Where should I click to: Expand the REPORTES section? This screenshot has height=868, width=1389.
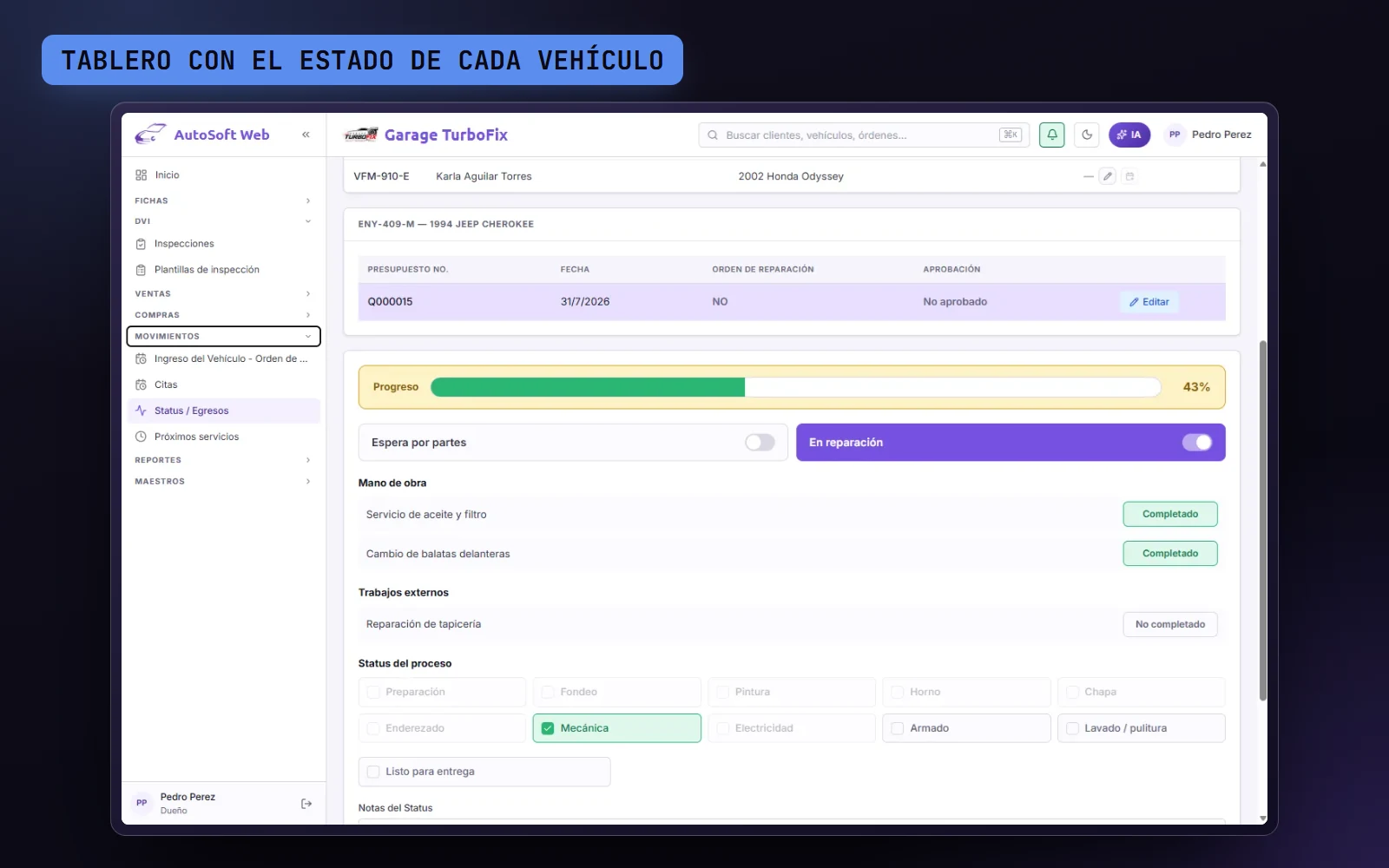[223, 460]
